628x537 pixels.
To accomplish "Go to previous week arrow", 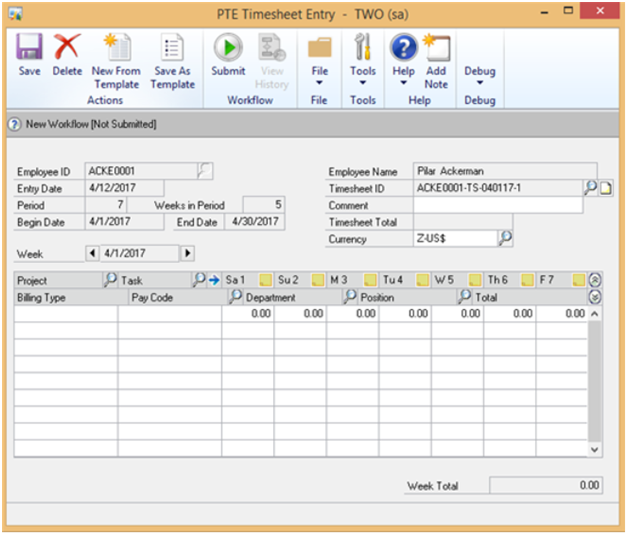I will point(94,254).
